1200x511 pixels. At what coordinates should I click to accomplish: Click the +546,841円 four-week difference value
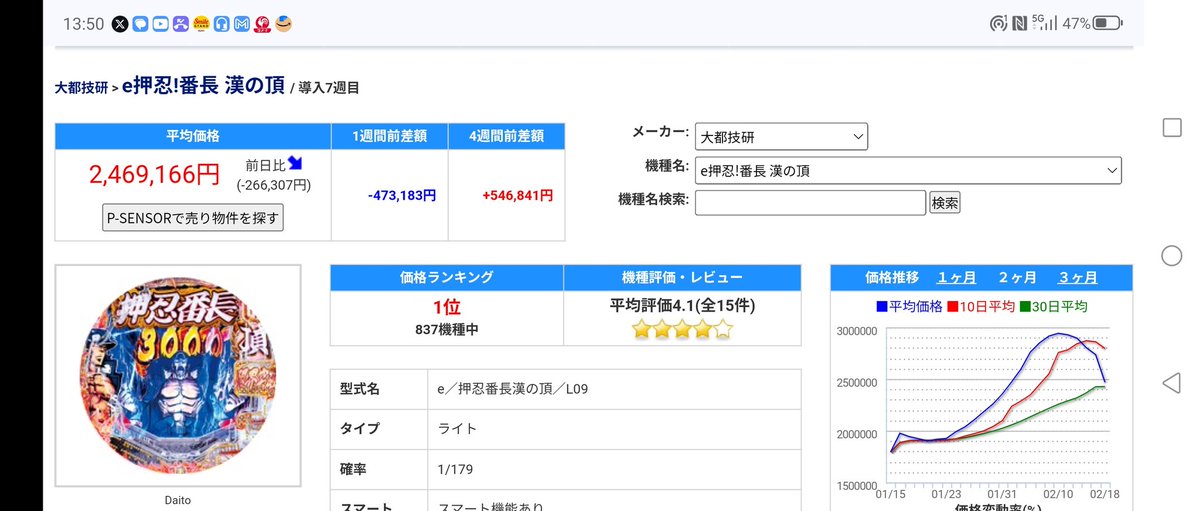click(517, 196)
